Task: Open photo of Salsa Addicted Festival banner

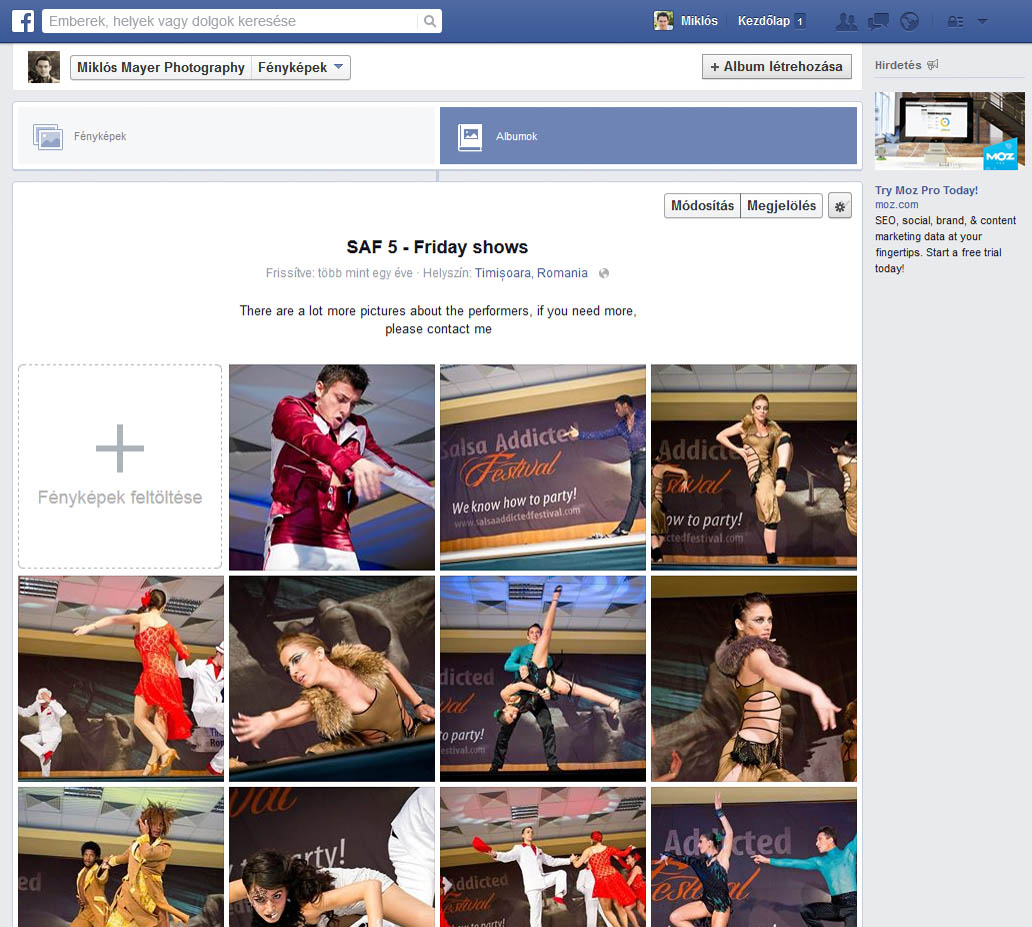Action: (x=543, y=467)
